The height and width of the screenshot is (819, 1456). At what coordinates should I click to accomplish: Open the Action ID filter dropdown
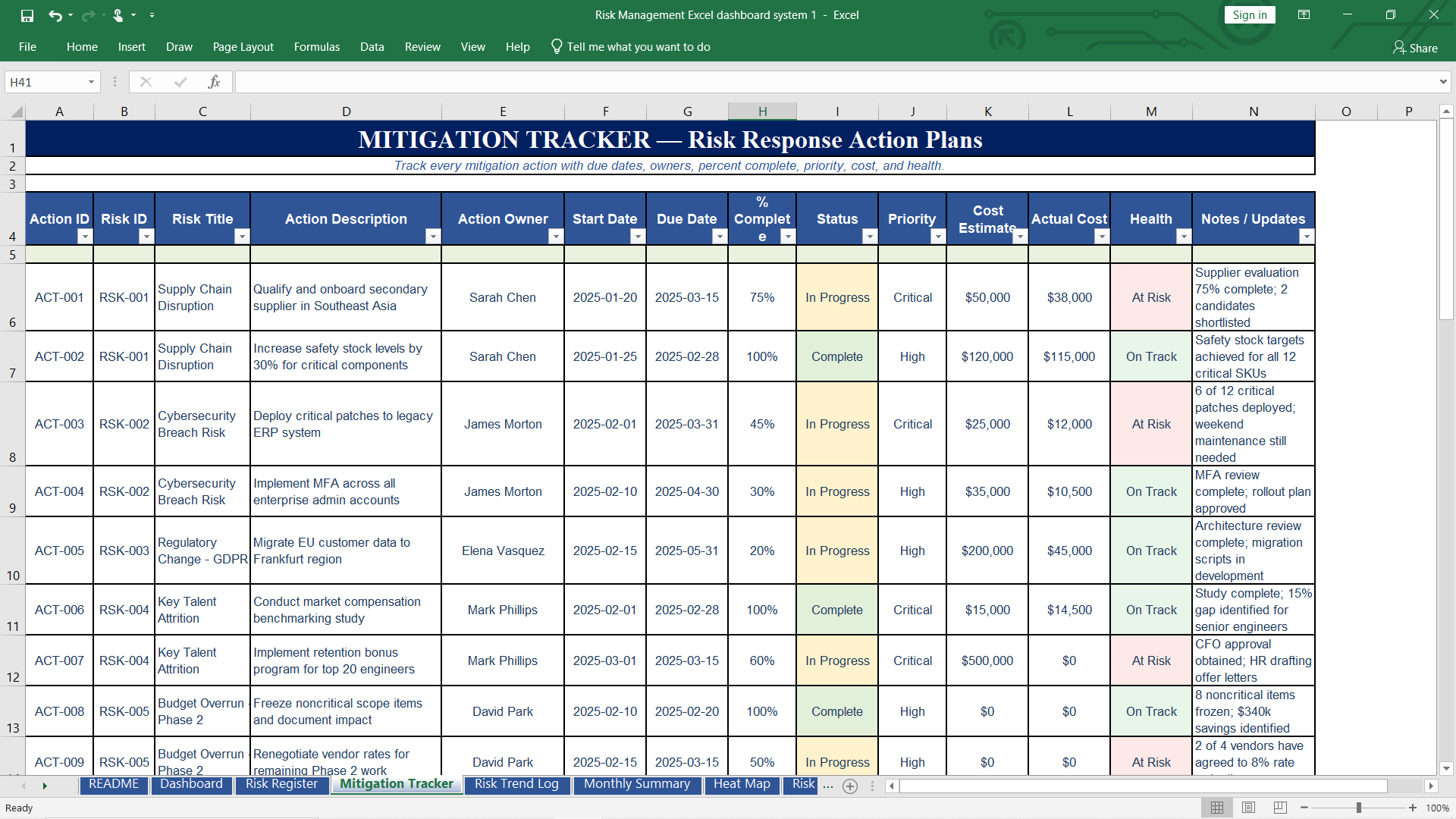[85, 237]
